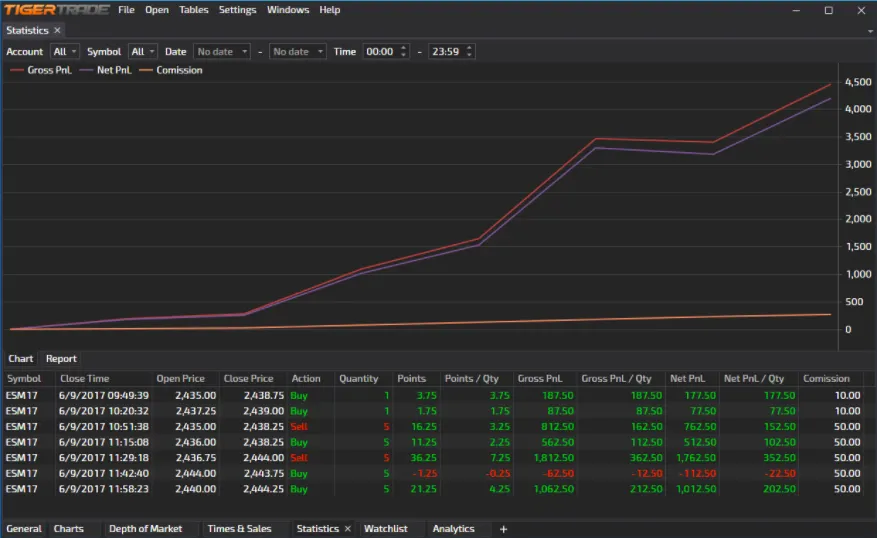Image resolution: width=877 pixels, height=538 pixels.
Task: Open the end date picker
Action: coord(297,51)
